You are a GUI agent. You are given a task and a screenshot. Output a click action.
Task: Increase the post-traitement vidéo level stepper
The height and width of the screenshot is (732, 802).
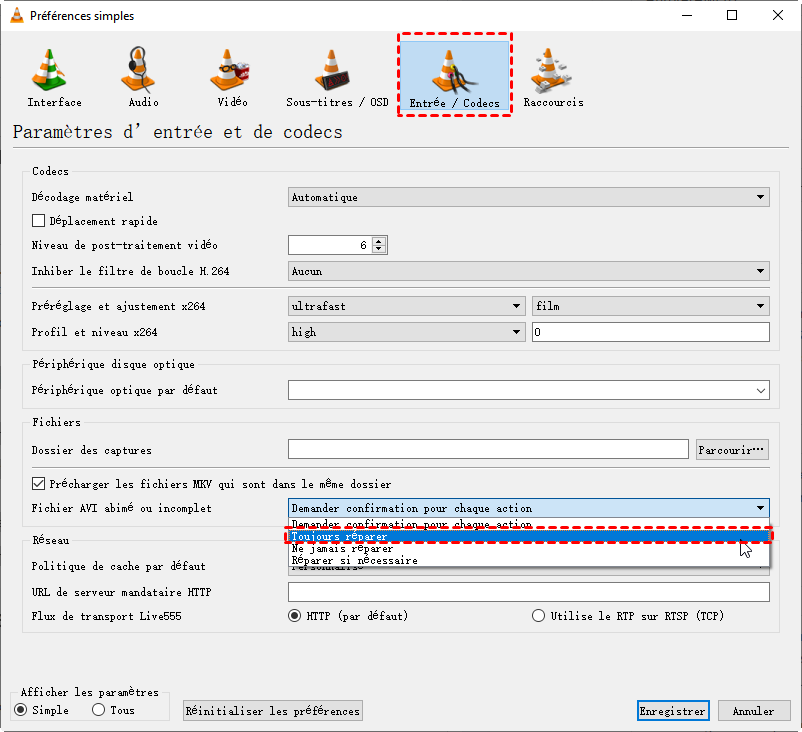tap(379, 241)
